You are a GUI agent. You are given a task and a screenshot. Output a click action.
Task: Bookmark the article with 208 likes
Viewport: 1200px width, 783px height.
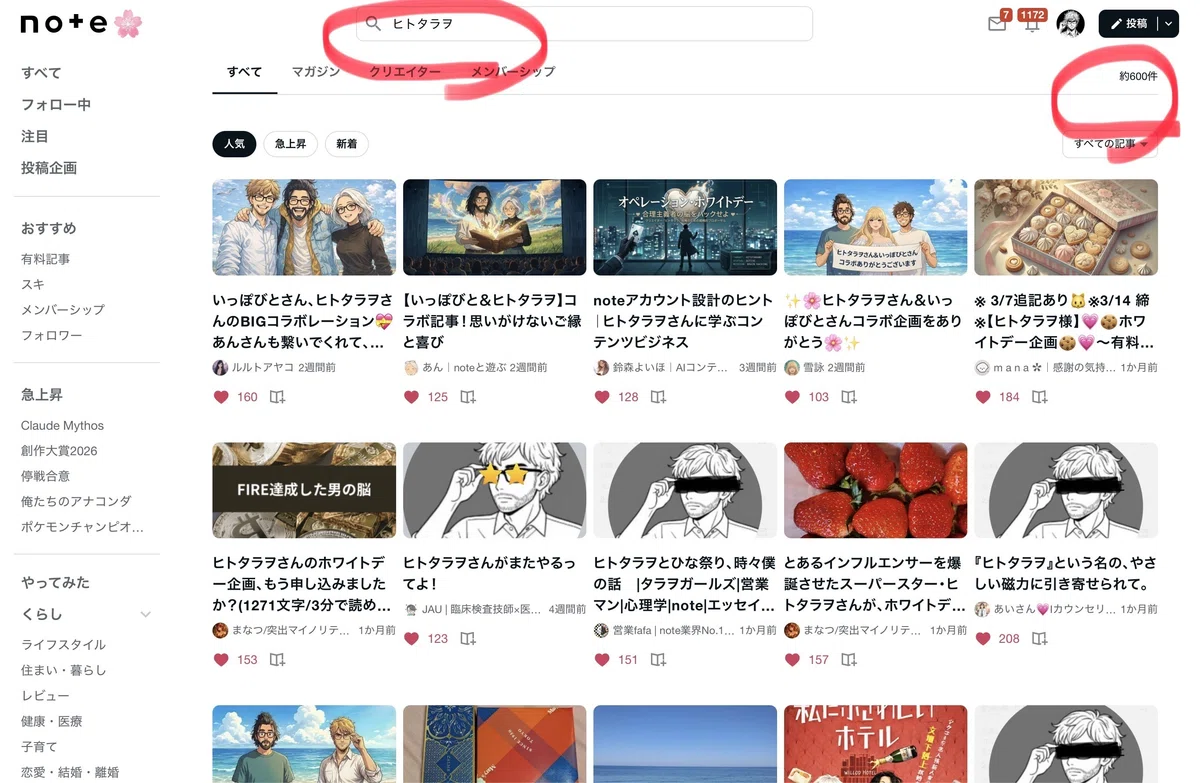pyautogui.click(x=1039, y=638)
